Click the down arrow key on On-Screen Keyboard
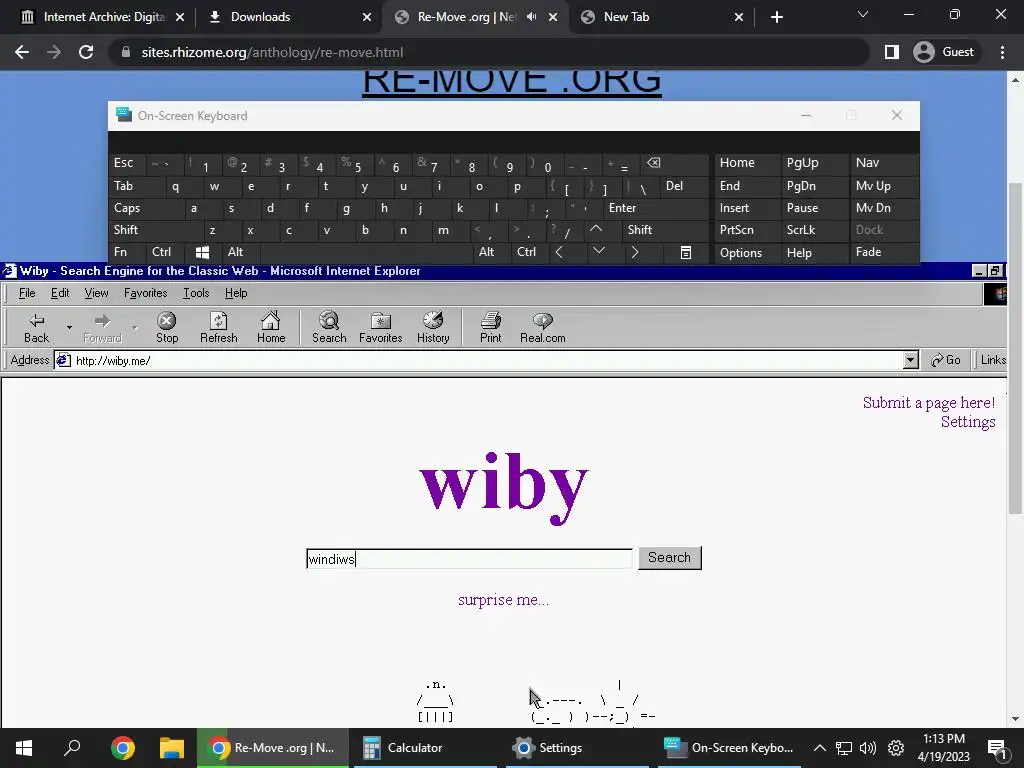The width and height of the screenshot is (1024, 768). pos(598,252)
